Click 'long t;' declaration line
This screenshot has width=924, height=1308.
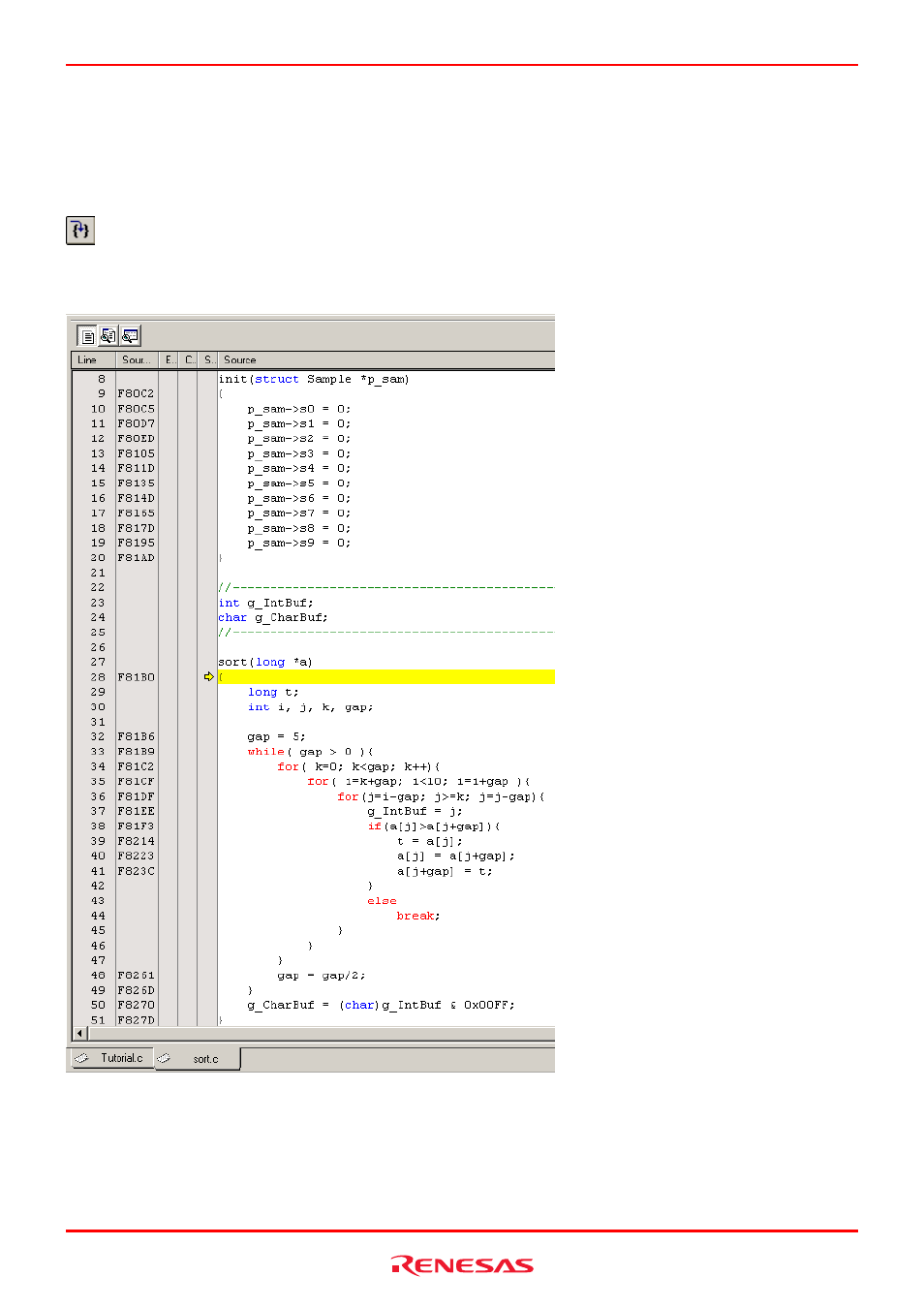[x=273, y=692]
